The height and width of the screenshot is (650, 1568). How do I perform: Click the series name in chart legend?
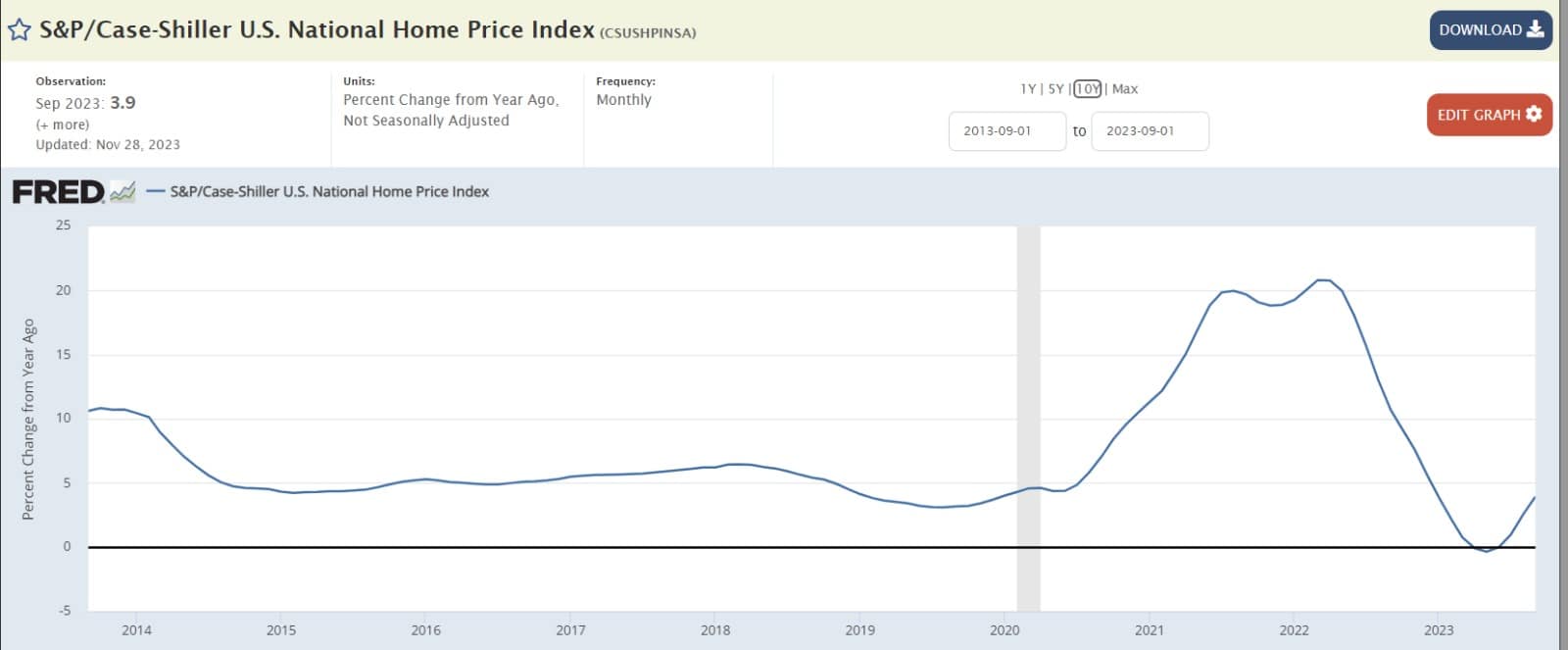click(x=329, y=192)
